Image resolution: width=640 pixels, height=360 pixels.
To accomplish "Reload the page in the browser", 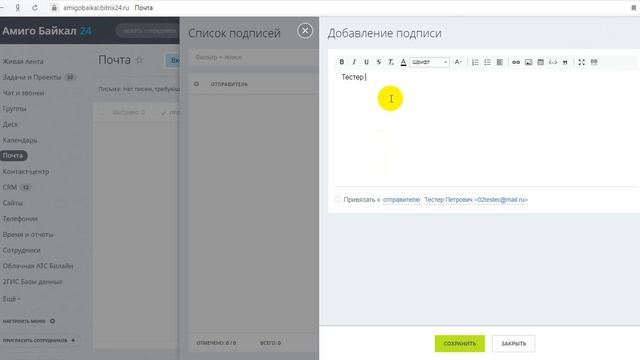I will pyautogui.click(x=35, y=8).
